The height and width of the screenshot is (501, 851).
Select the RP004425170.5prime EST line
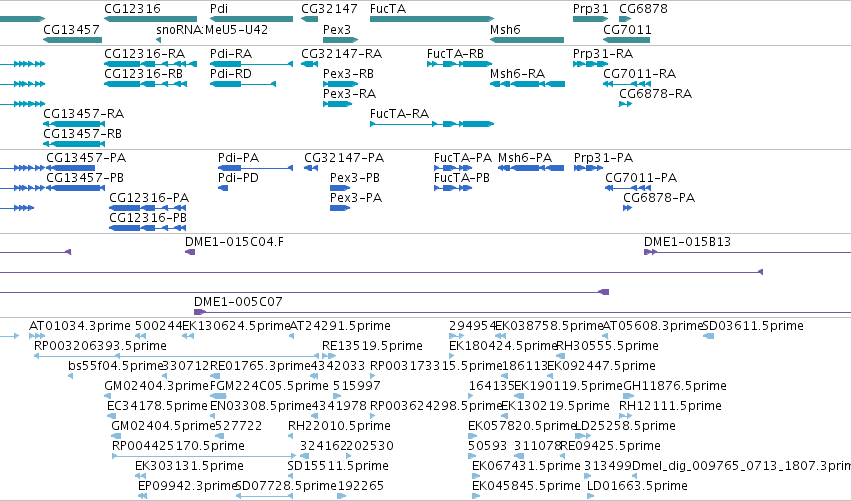tap(204, 456)
